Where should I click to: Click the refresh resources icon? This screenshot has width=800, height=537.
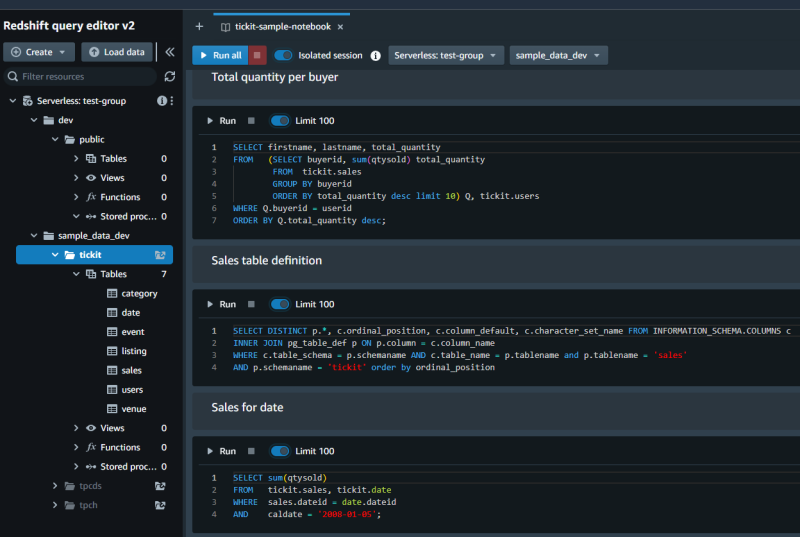[x=170, y=76]
